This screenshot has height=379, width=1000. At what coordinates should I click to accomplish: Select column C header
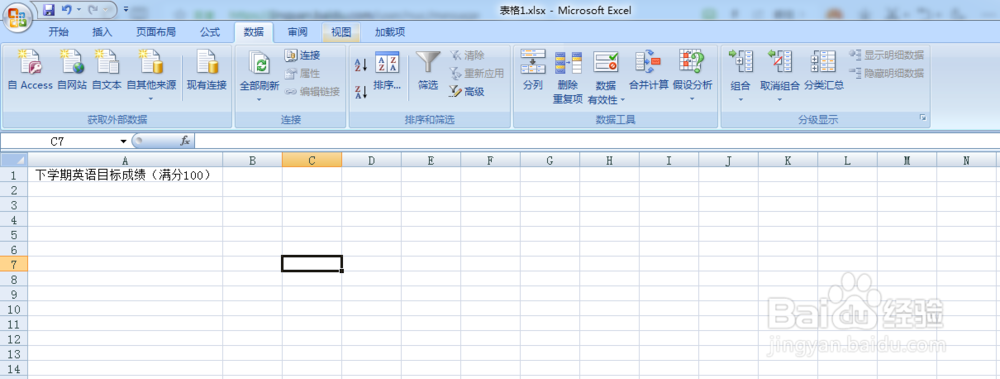point(312,161)
